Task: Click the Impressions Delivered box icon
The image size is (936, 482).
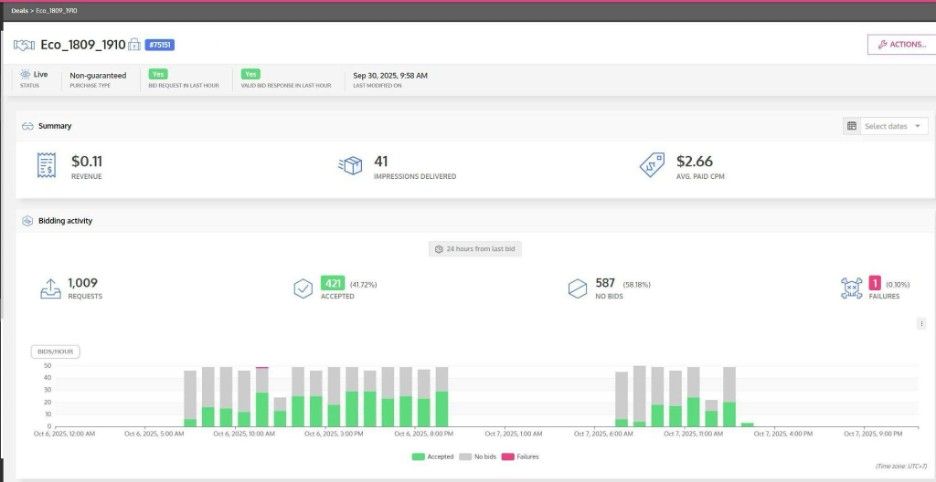Action: coord(350,165)
